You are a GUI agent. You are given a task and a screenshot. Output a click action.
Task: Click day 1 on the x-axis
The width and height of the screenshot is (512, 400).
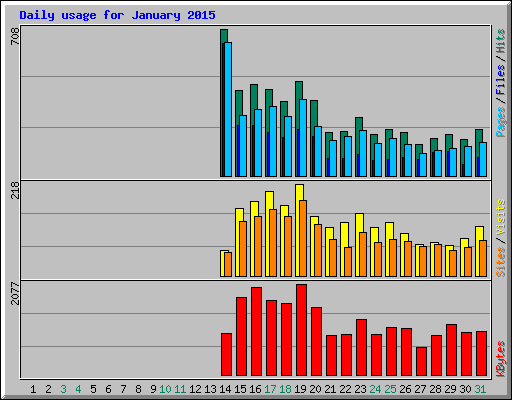[x=33, y=389]
